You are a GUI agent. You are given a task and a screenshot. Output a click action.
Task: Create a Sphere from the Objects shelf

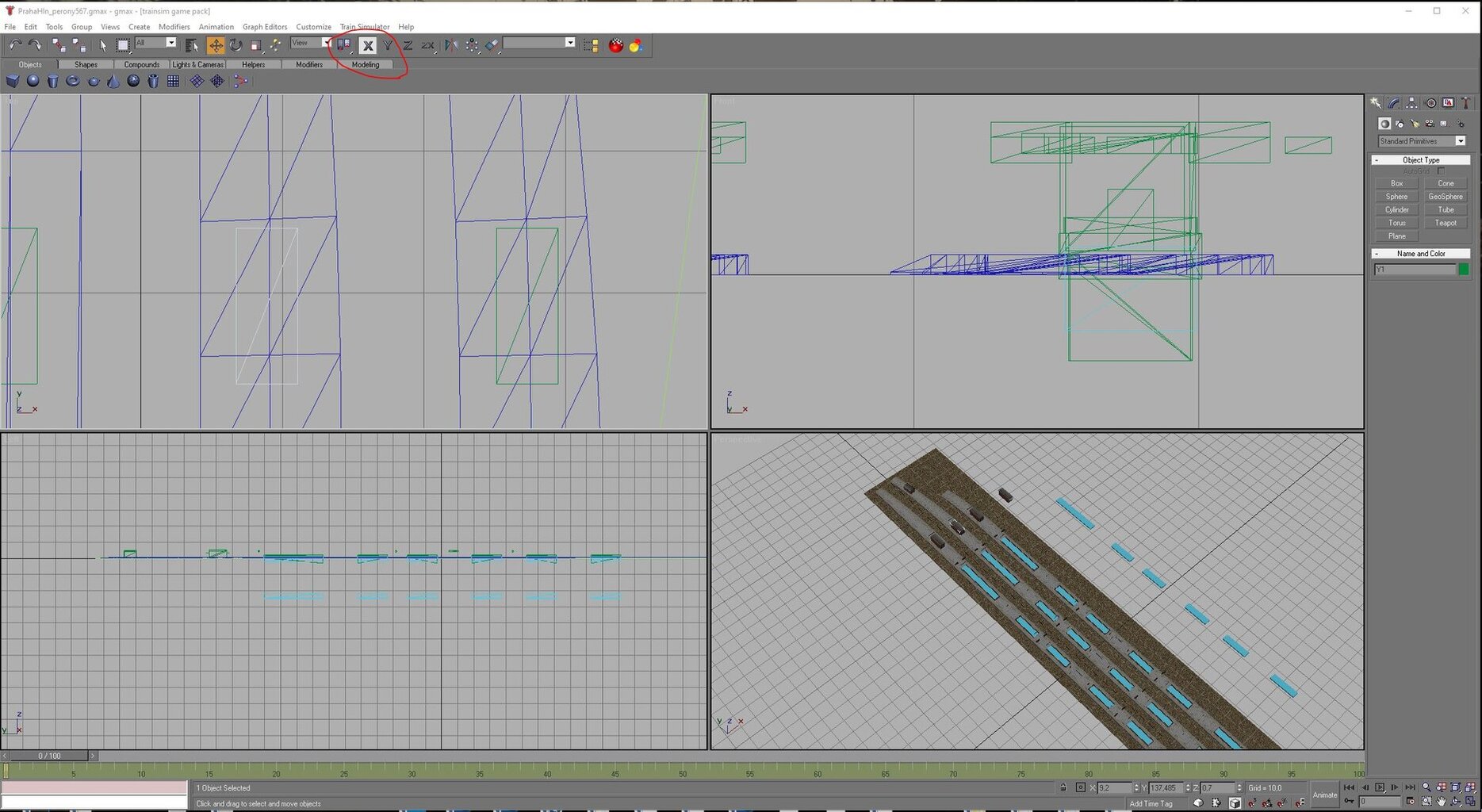coord(33,81)
